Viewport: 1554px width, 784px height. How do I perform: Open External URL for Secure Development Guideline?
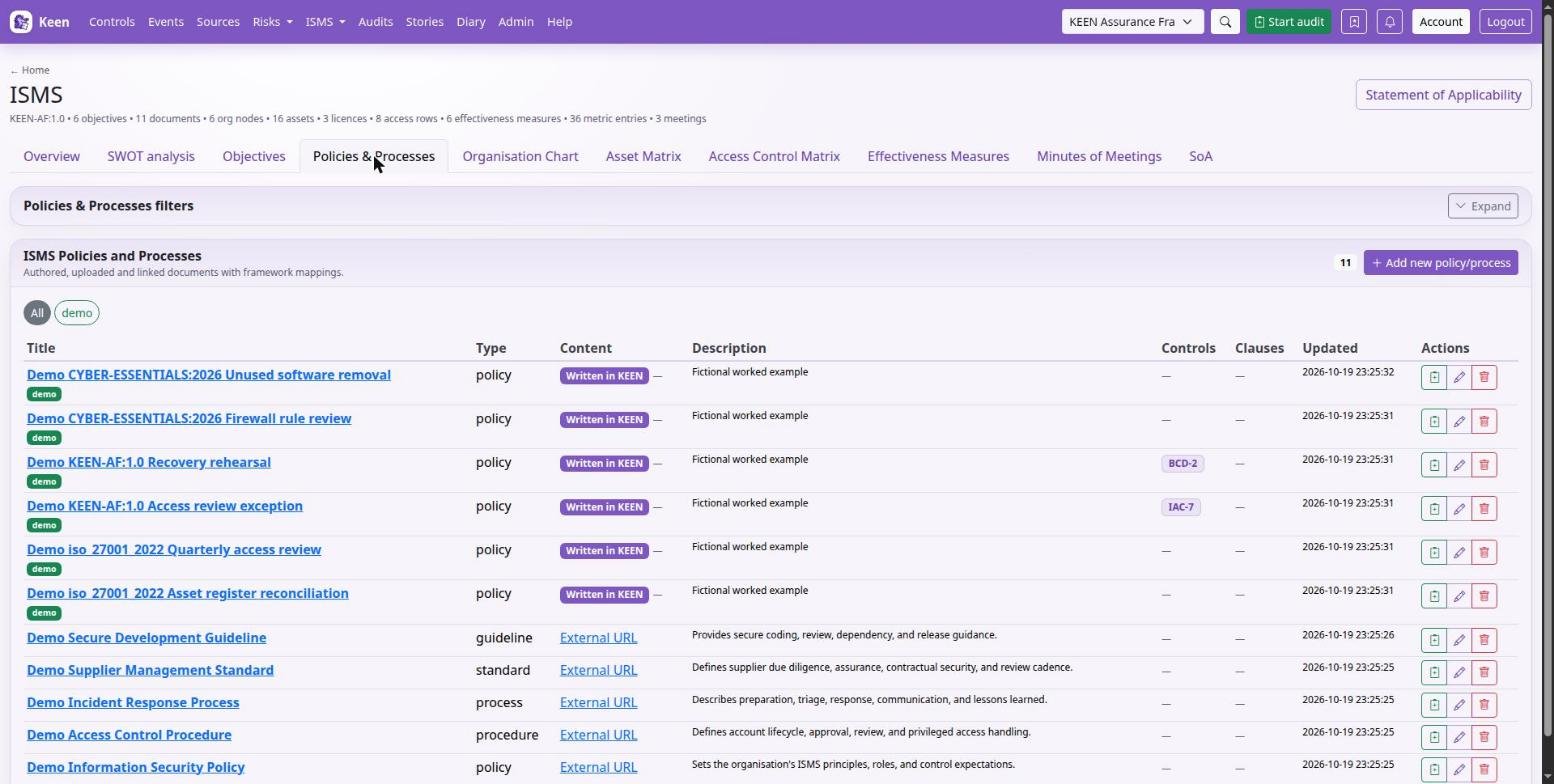598,638
